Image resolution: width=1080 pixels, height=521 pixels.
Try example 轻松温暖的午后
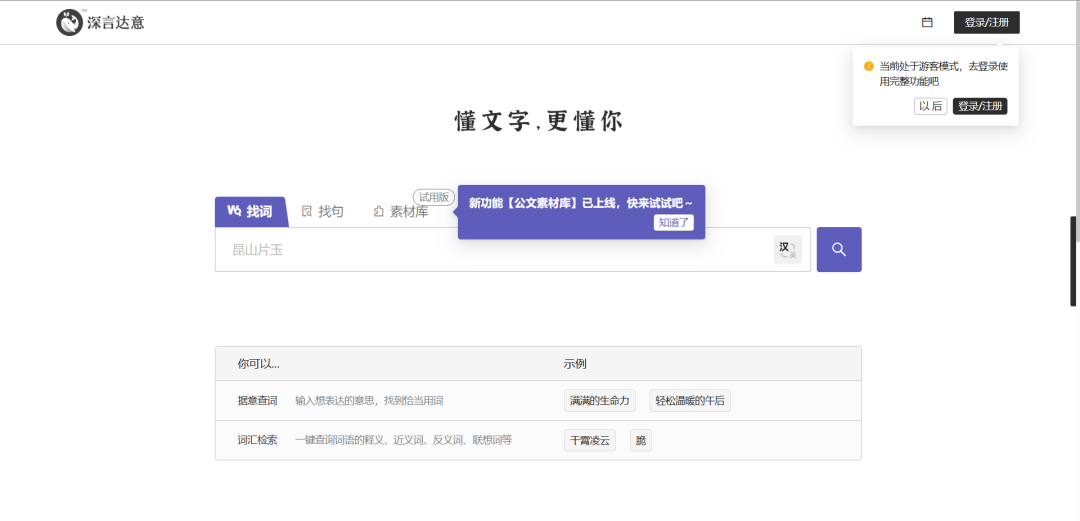689,400
